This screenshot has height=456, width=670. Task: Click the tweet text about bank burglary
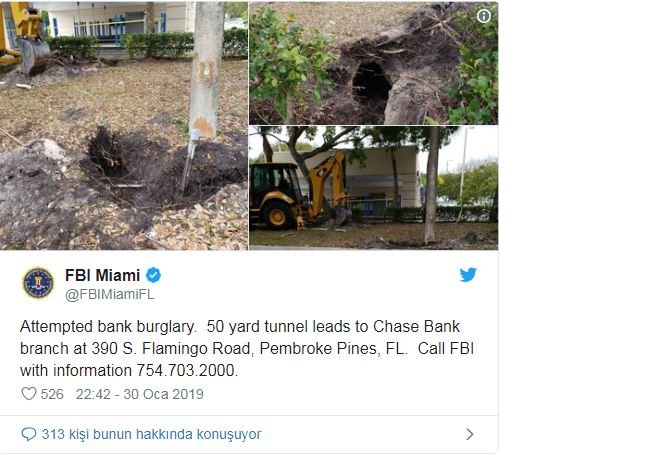pos(247,348)
